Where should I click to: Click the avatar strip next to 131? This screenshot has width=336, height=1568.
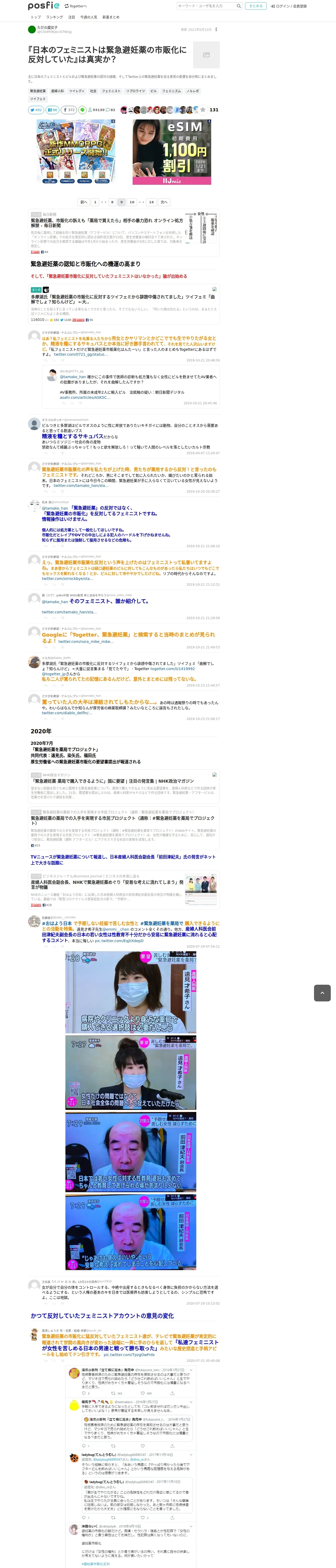click(x=159, y=110)
